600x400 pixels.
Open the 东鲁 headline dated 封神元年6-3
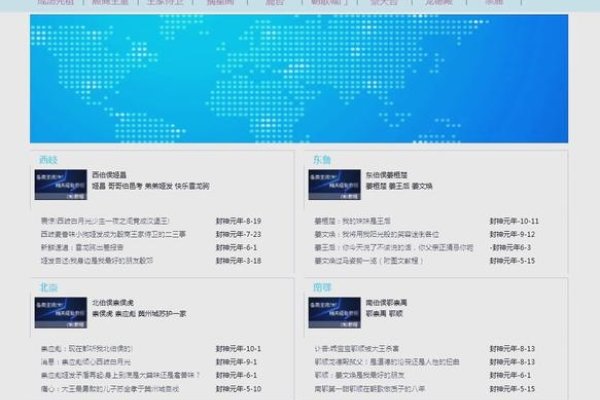pyautogui.click(x=394, y=248)
